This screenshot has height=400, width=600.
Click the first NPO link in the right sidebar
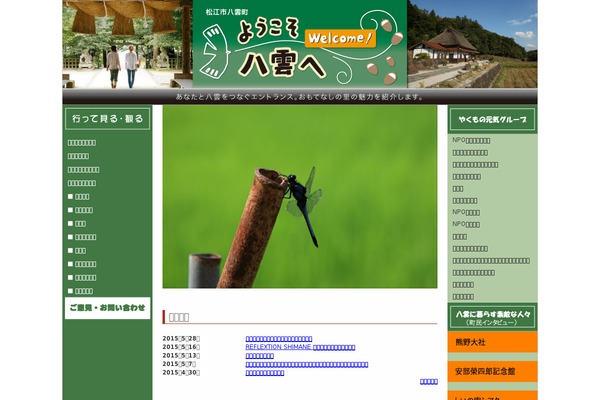(x=471, y=140)
